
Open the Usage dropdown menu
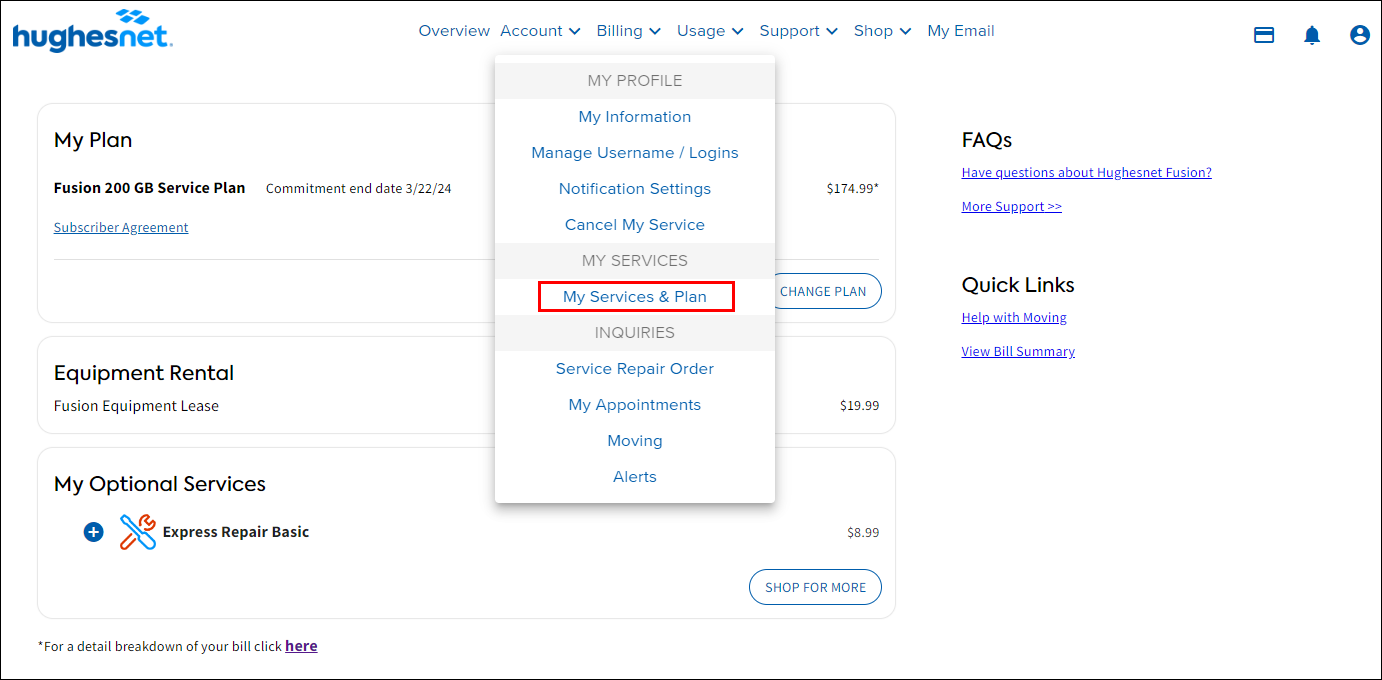coord(709,30)
